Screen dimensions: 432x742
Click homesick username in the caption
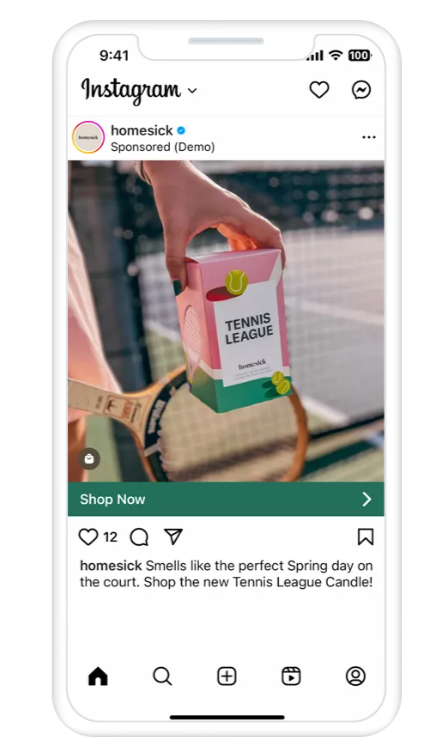coord(111,565)
